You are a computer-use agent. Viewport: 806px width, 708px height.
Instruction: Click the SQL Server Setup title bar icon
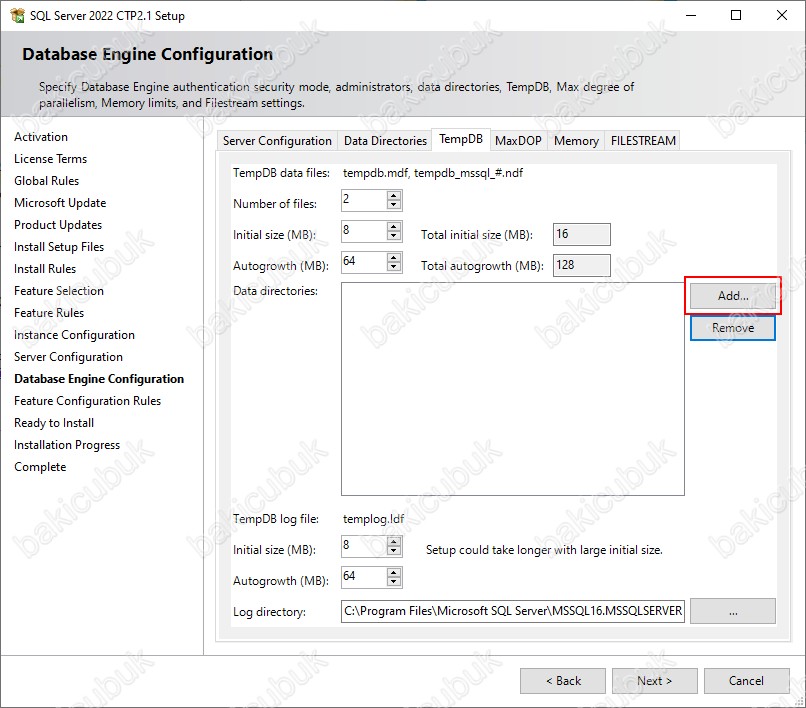[17, 15]
